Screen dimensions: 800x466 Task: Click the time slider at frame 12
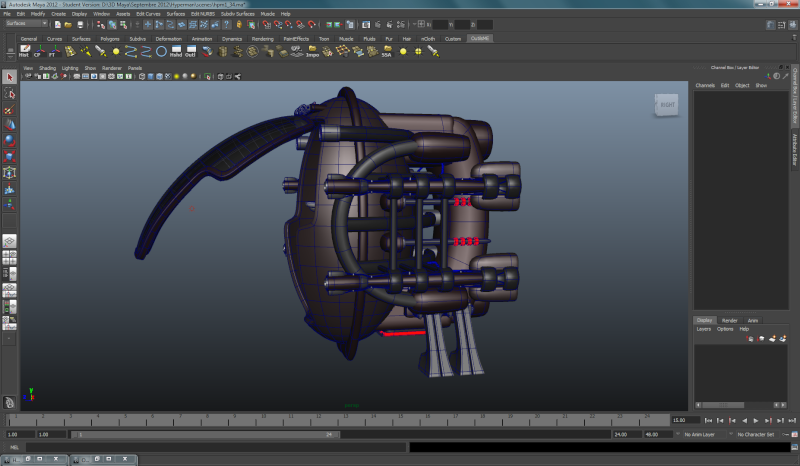(x=318, y=420)
